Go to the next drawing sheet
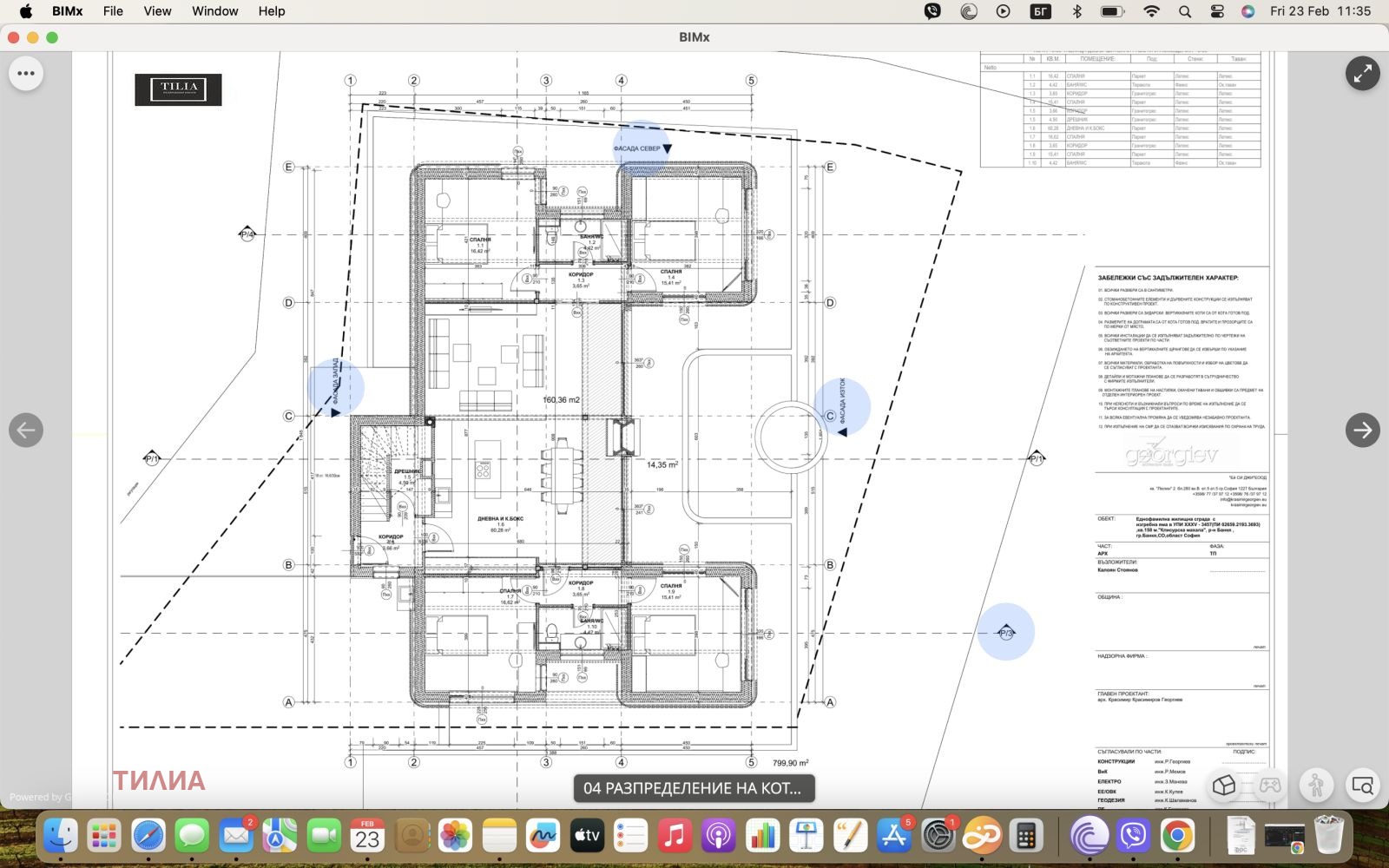Screen dimensions: 1389x868 [x=1362, y=430]
